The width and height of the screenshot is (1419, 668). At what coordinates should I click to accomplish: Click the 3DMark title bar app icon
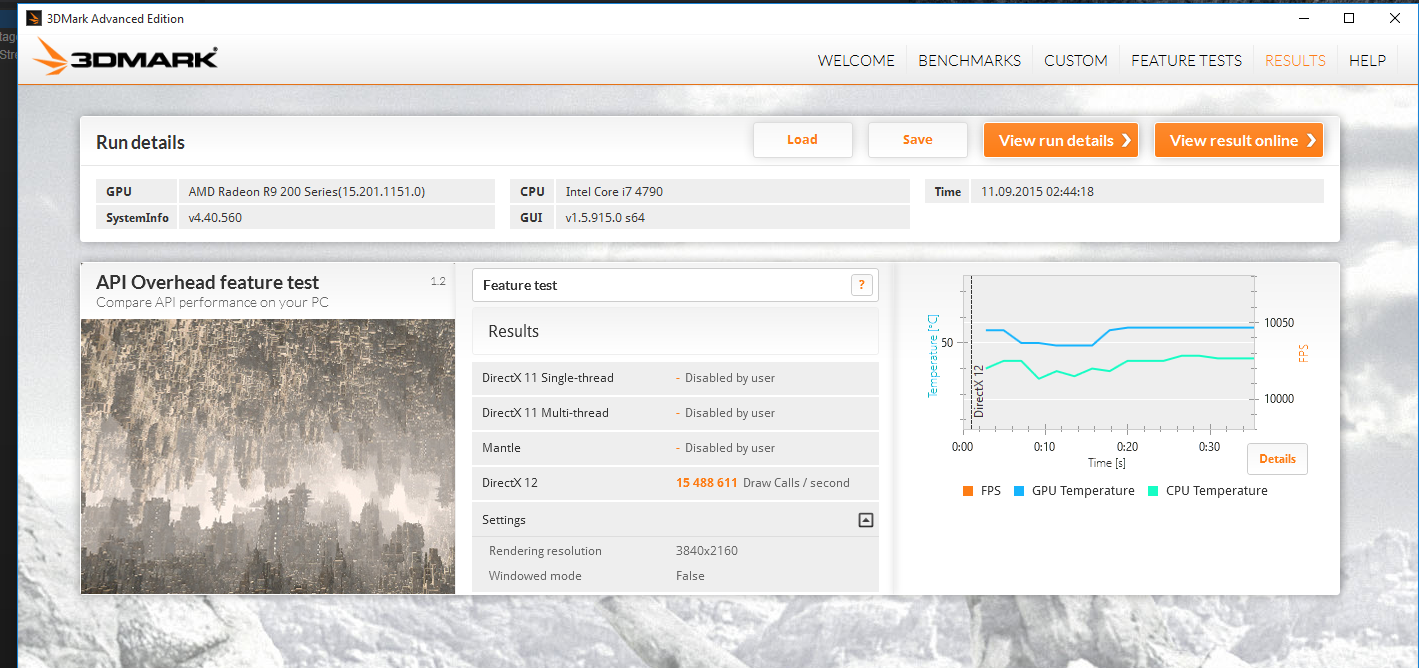click(x=33, y=18)
